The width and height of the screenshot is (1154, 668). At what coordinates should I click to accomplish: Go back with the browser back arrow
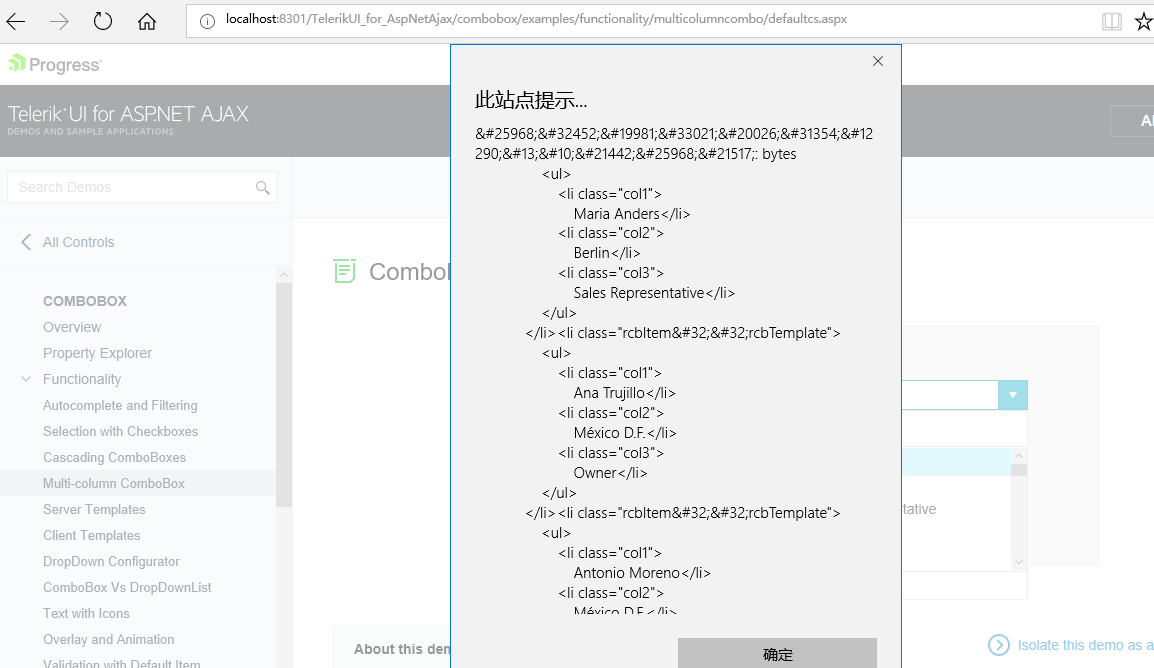point(15,21)
